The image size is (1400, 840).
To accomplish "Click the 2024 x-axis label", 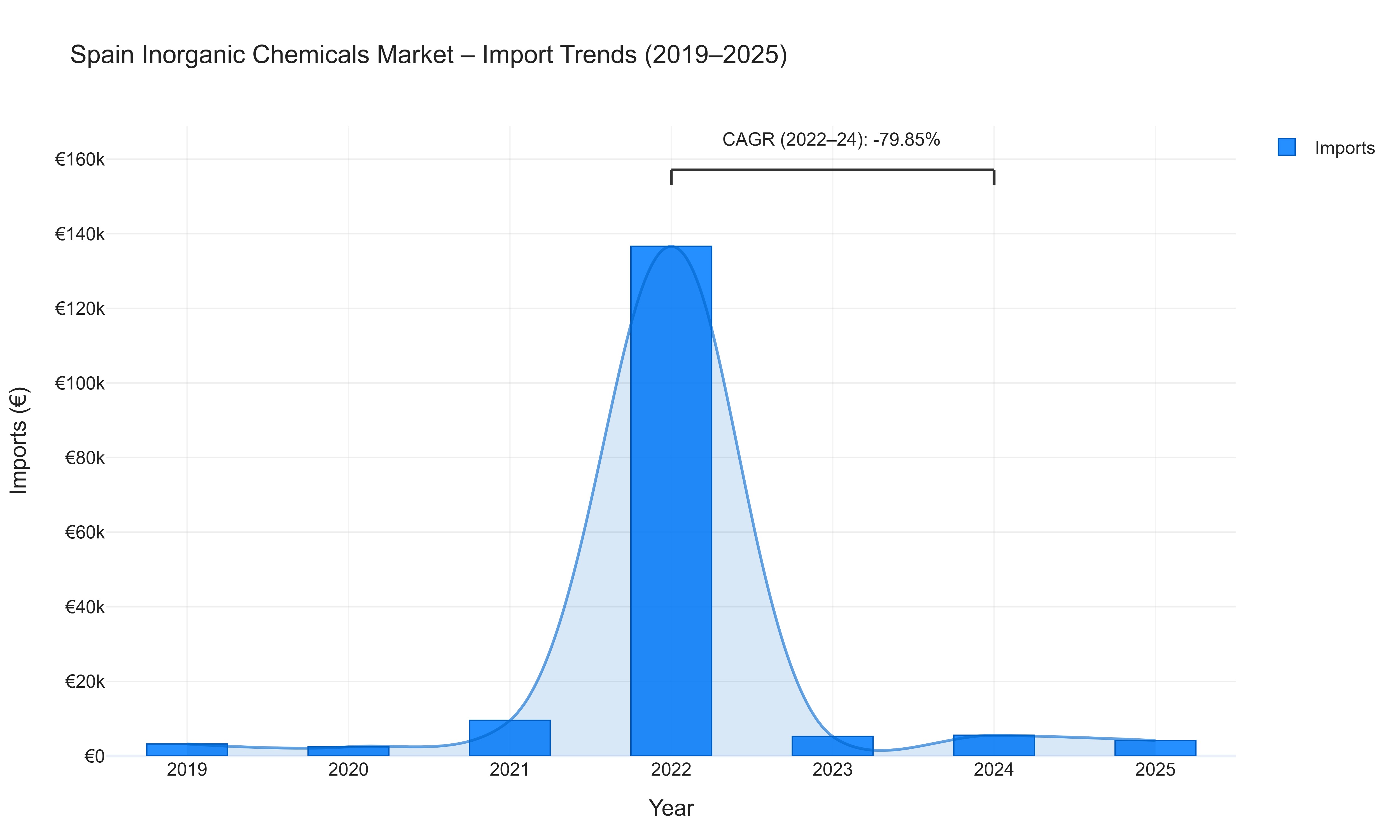I will (x=994, y=770).
